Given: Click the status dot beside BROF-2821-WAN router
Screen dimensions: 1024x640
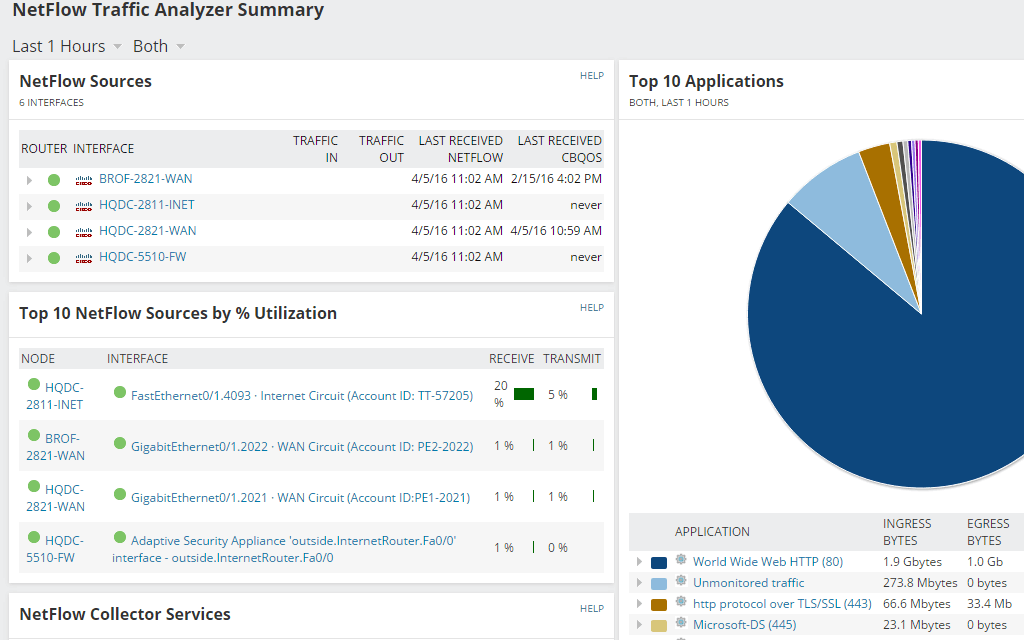Looking at the screenshot, I should coord(54,178).
